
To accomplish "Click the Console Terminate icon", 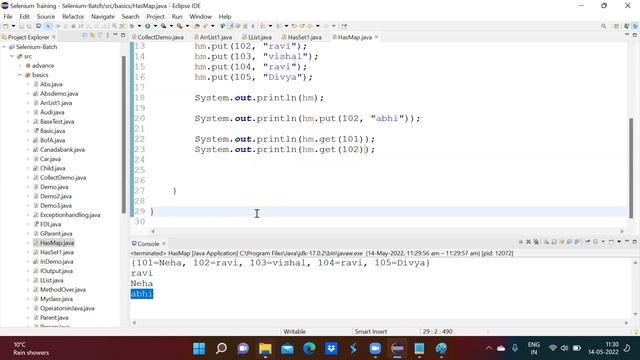I will 521,242.
